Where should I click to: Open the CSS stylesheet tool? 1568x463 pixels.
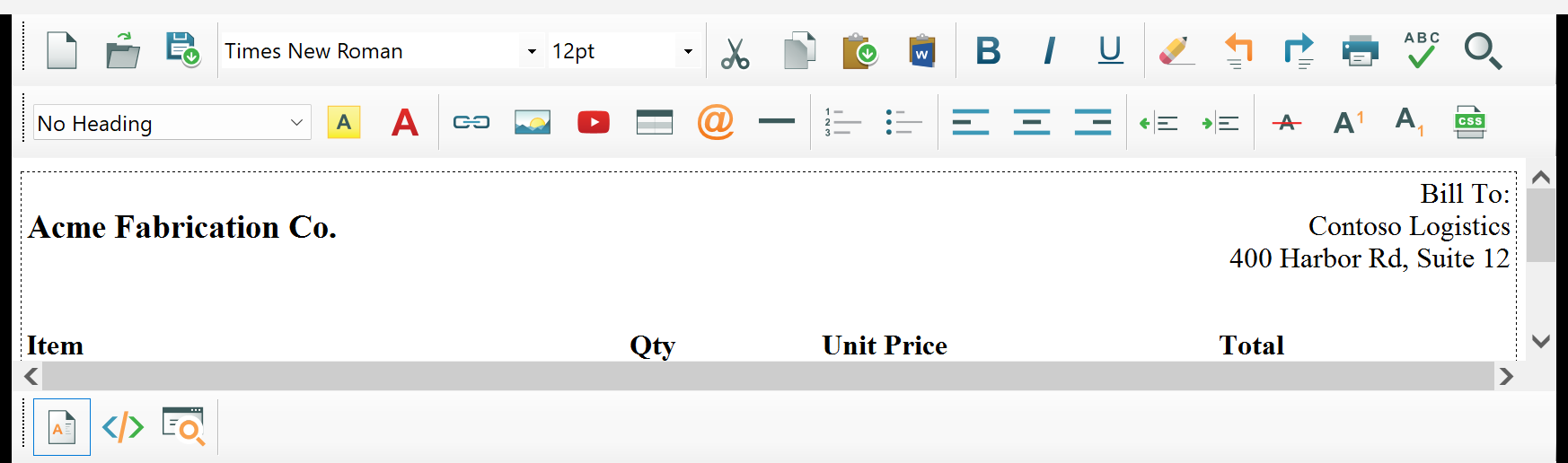pos(1470,122)
